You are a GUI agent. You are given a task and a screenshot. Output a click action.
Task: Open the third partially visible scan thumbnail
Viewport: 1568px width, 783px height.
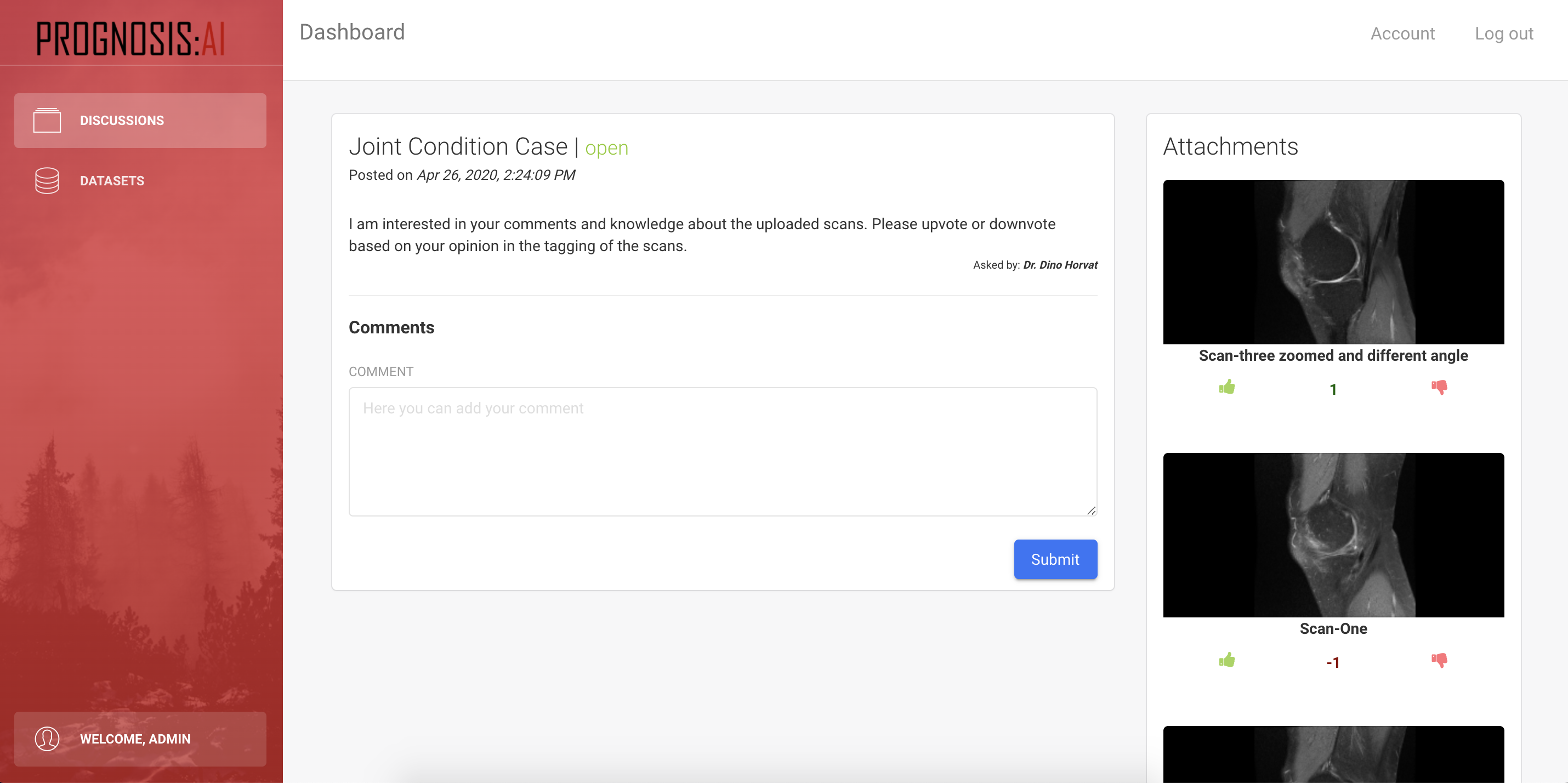pos(1333,755)
